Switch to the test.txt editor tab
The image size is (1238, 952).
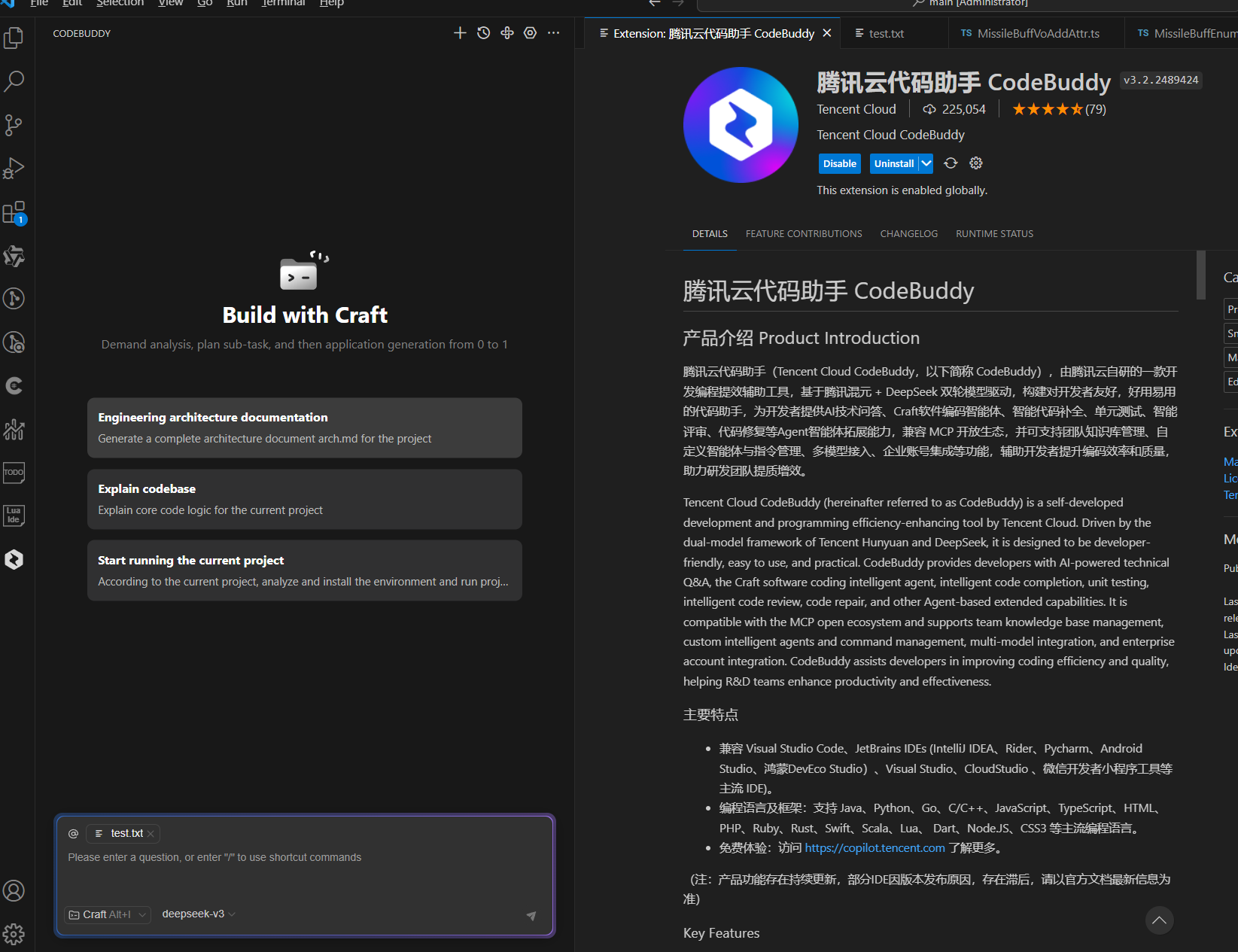coord(887,33)
